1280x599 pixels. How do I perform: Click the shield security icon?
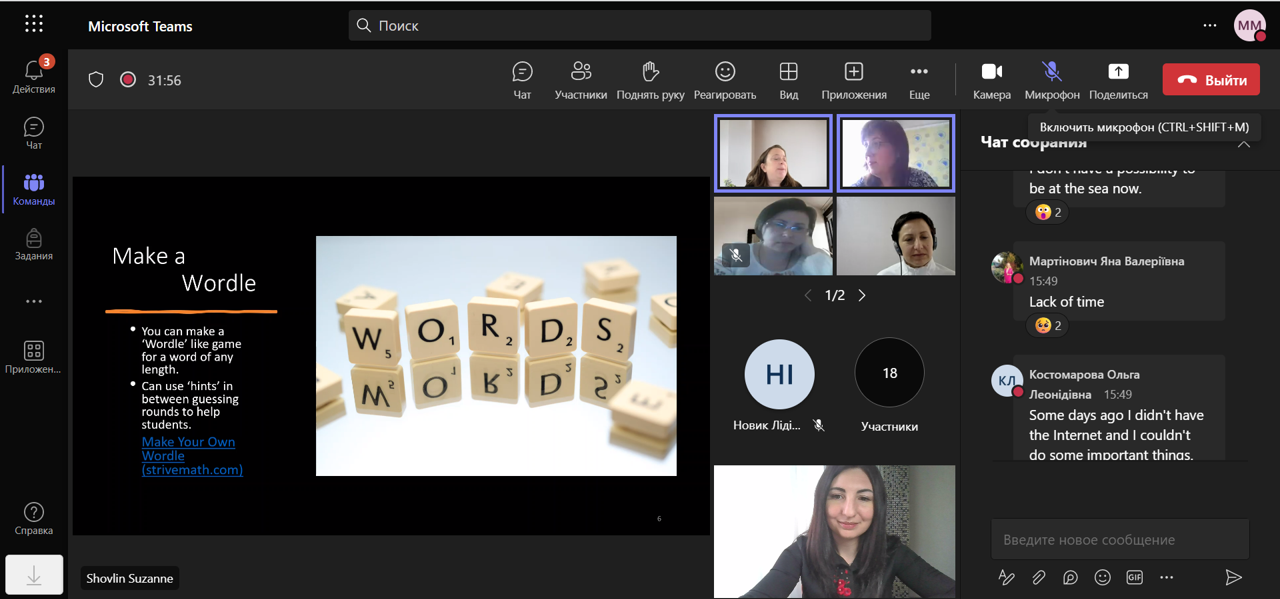(x=96, y=80)
